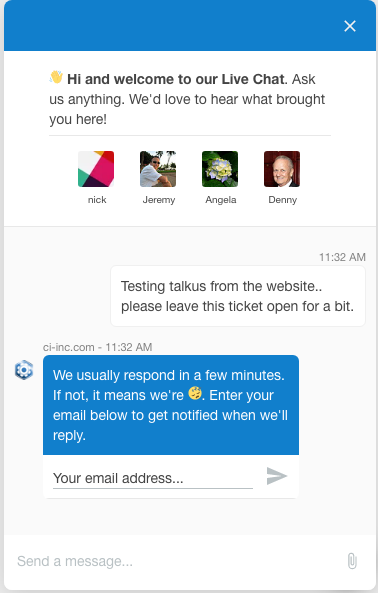
Task: Click the waving hand emoji
Action: 56,77
